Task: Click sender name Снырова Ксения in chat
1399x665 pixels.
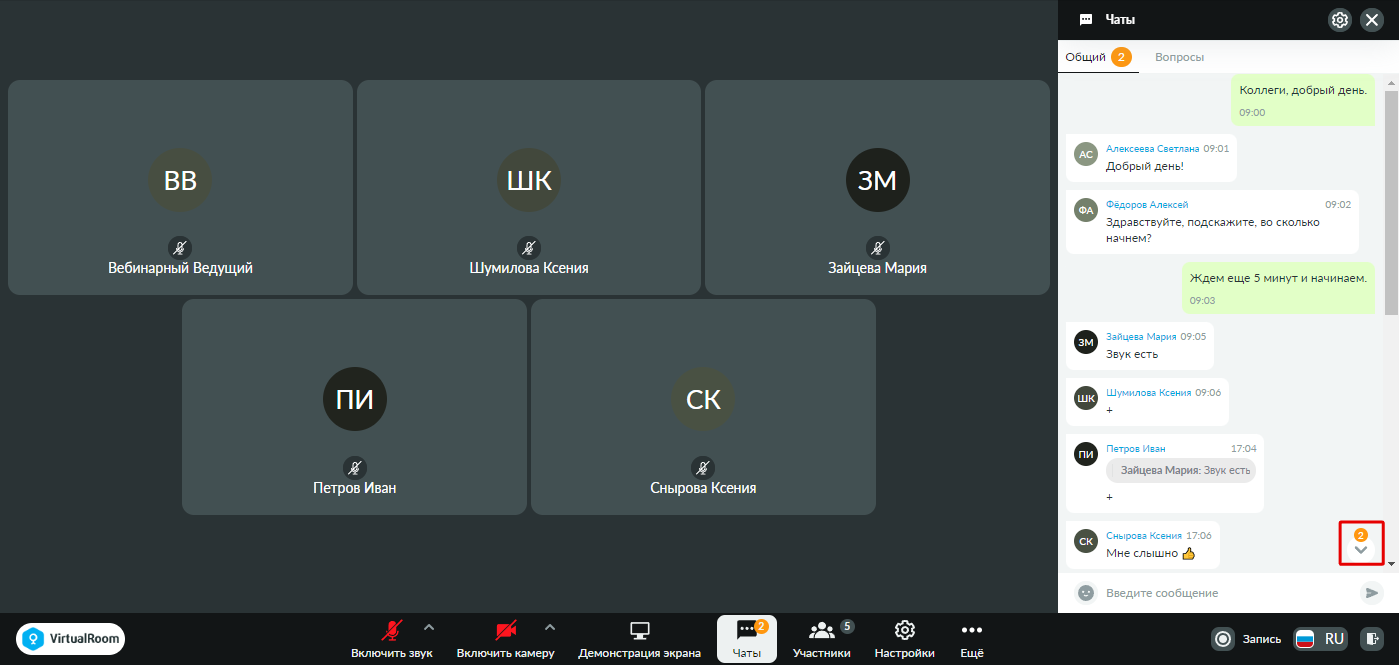Action: [x=1144, y=536]
